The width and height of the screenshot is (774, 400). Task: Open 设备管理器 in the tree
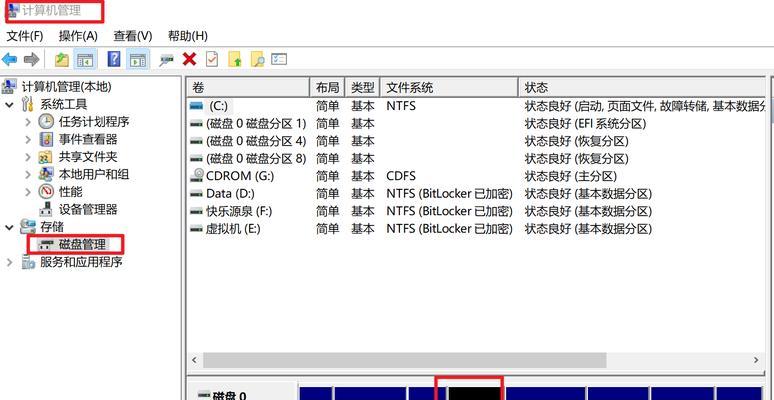pos(88,209)
